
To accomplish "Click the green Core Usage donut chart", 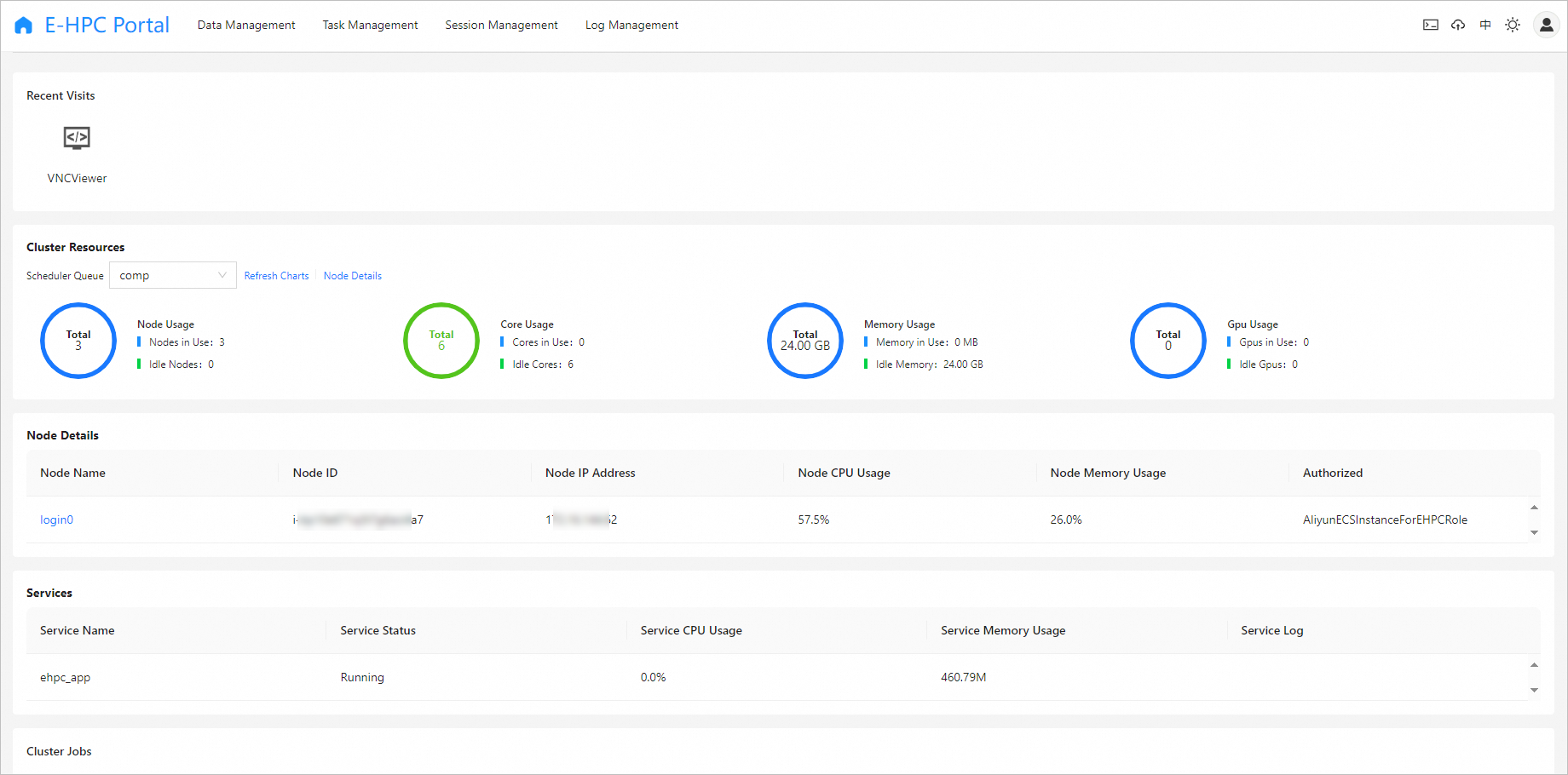I will [441, 341].
